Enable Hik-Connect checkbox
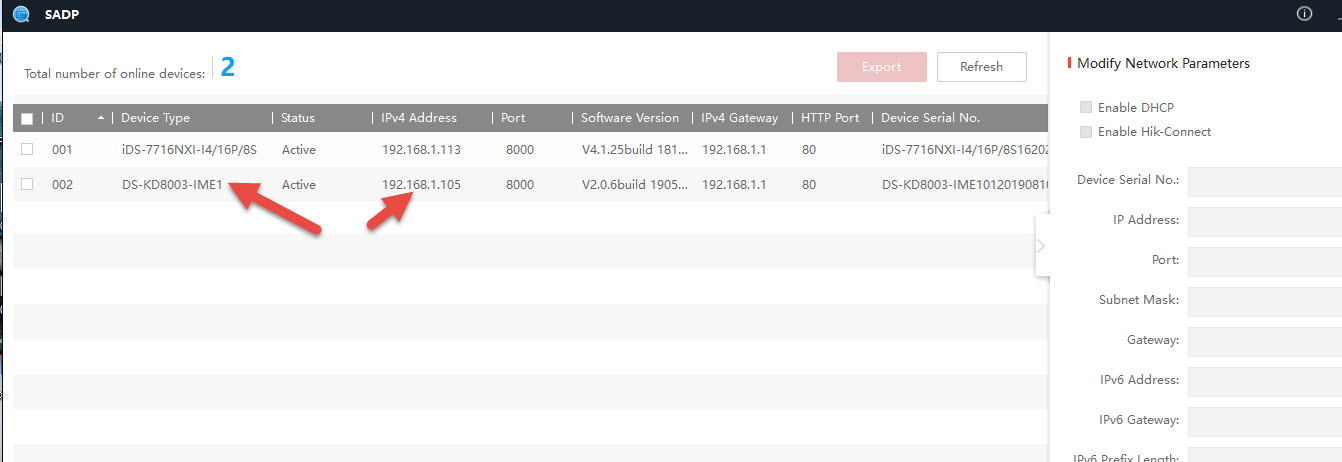The image size is (1342, 462). point(1086,132)
